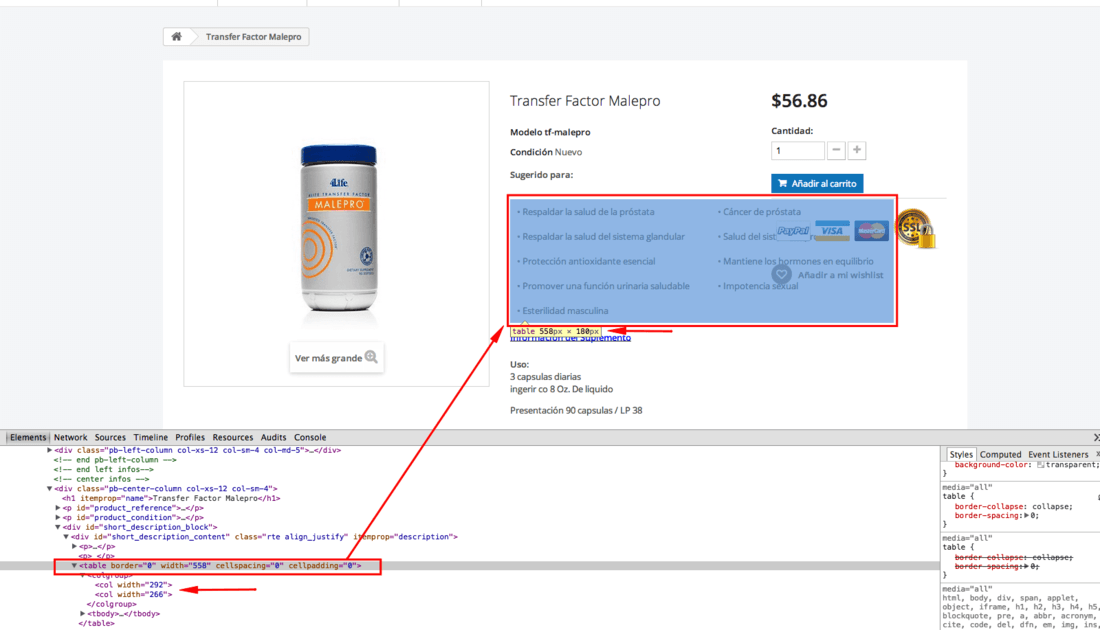Click the wishlist heart icon
The height and width of the screenshot is (630, 1100).
(782, 274)
